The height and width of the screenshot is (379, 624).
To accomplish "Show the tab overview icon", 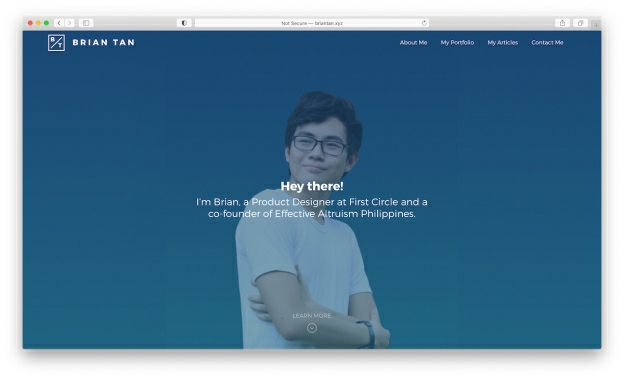I will 580,23.
